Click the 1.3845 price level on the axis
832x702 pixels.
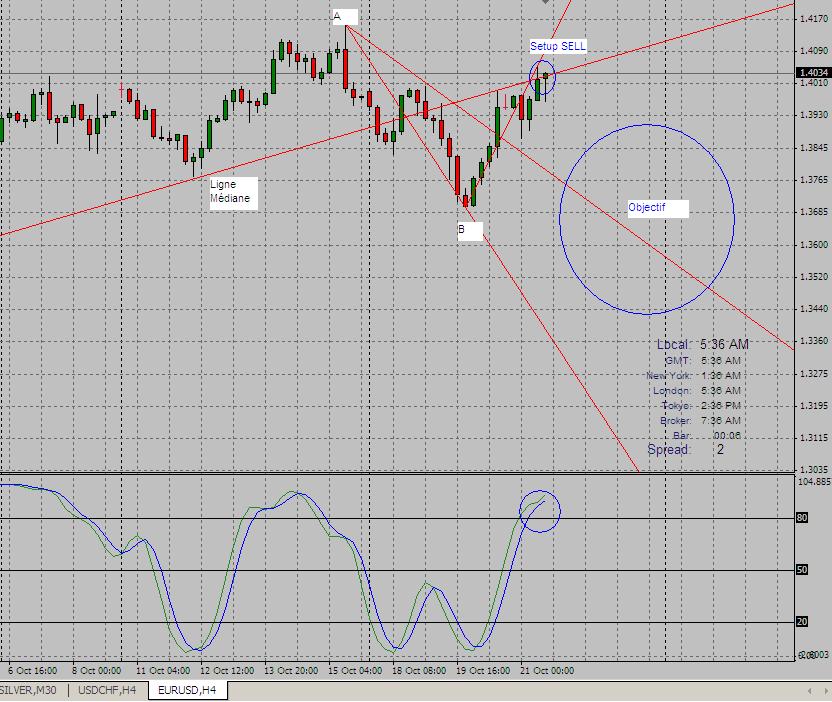tap(813, 148)
